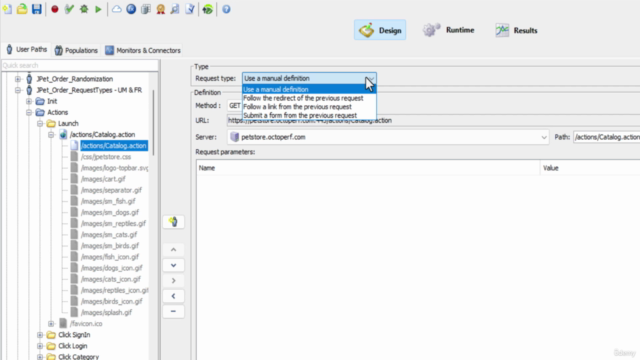Image resolution: width=640 pixels, height=360 pixels.
Task: Start recording with the red record icon
Action: coord(55,9)
